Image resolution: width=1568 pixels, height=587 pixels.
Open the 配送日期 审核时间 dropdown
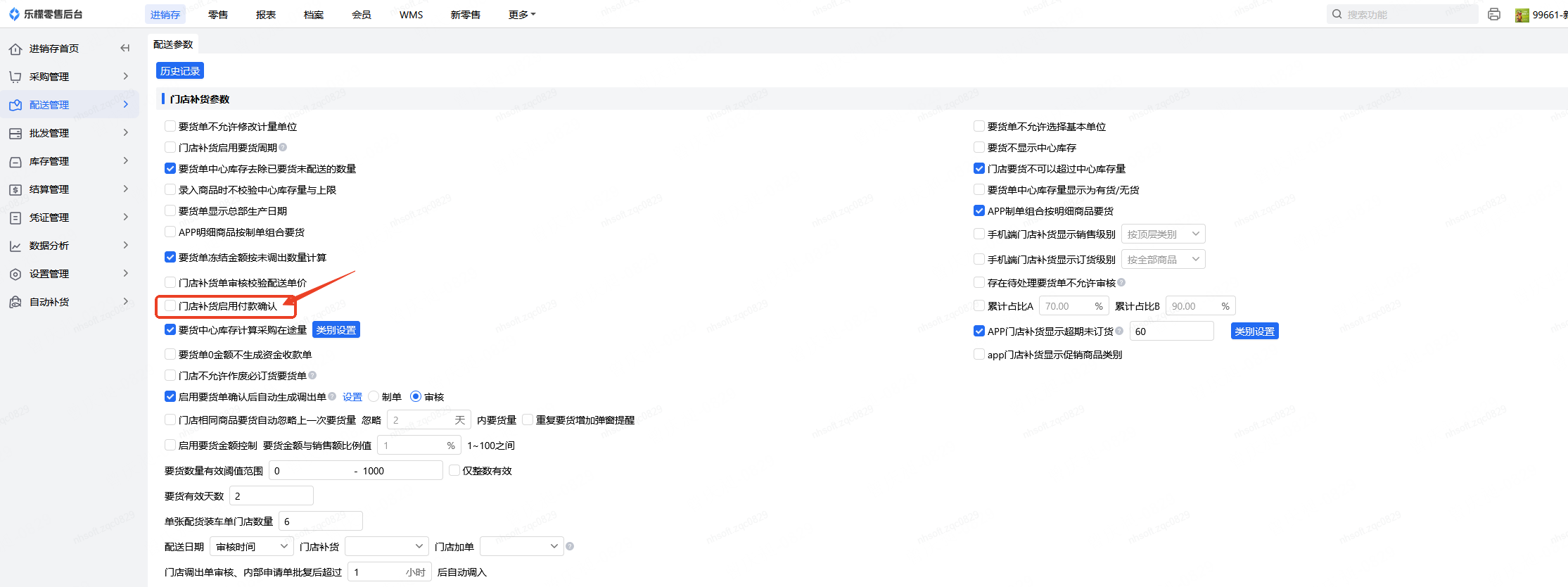[x=252, y=546]
